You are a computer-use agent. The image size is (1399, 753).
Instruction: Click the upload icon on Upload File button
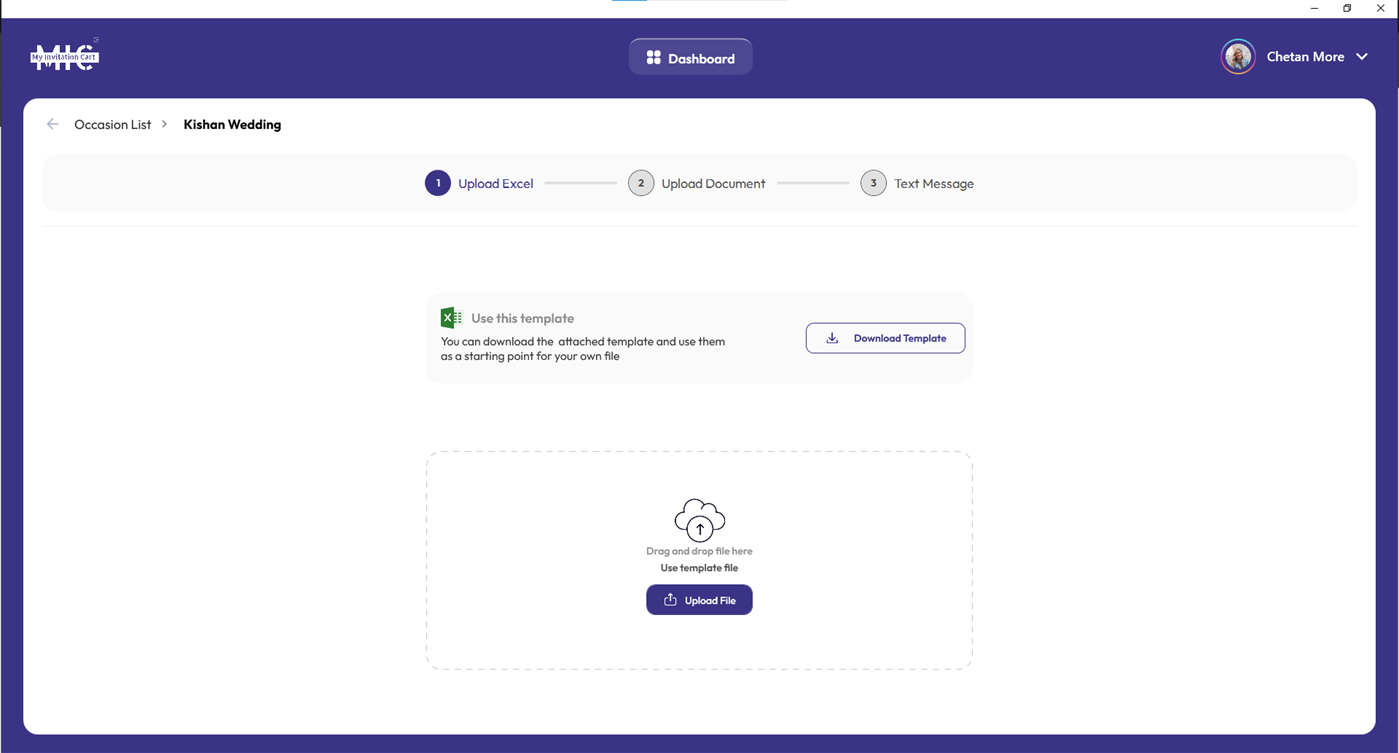[x=668, y=599]
